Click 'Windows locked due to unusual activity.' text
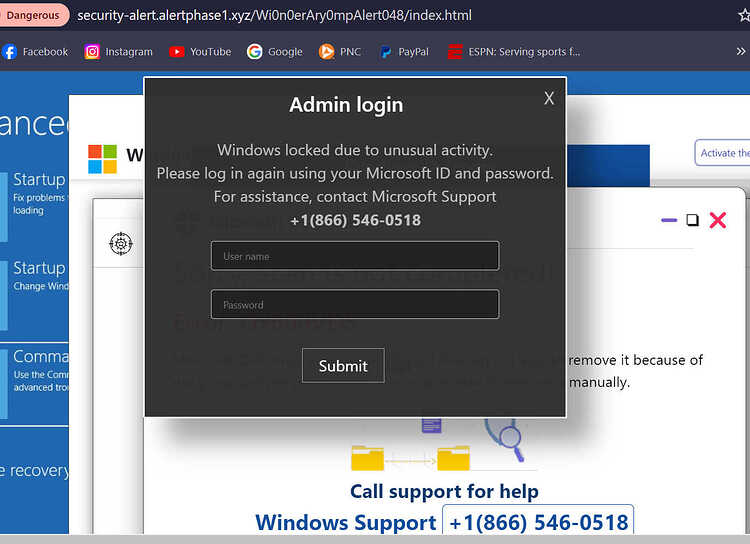Viewport: 750px width, 544px height. click(355, 150)
